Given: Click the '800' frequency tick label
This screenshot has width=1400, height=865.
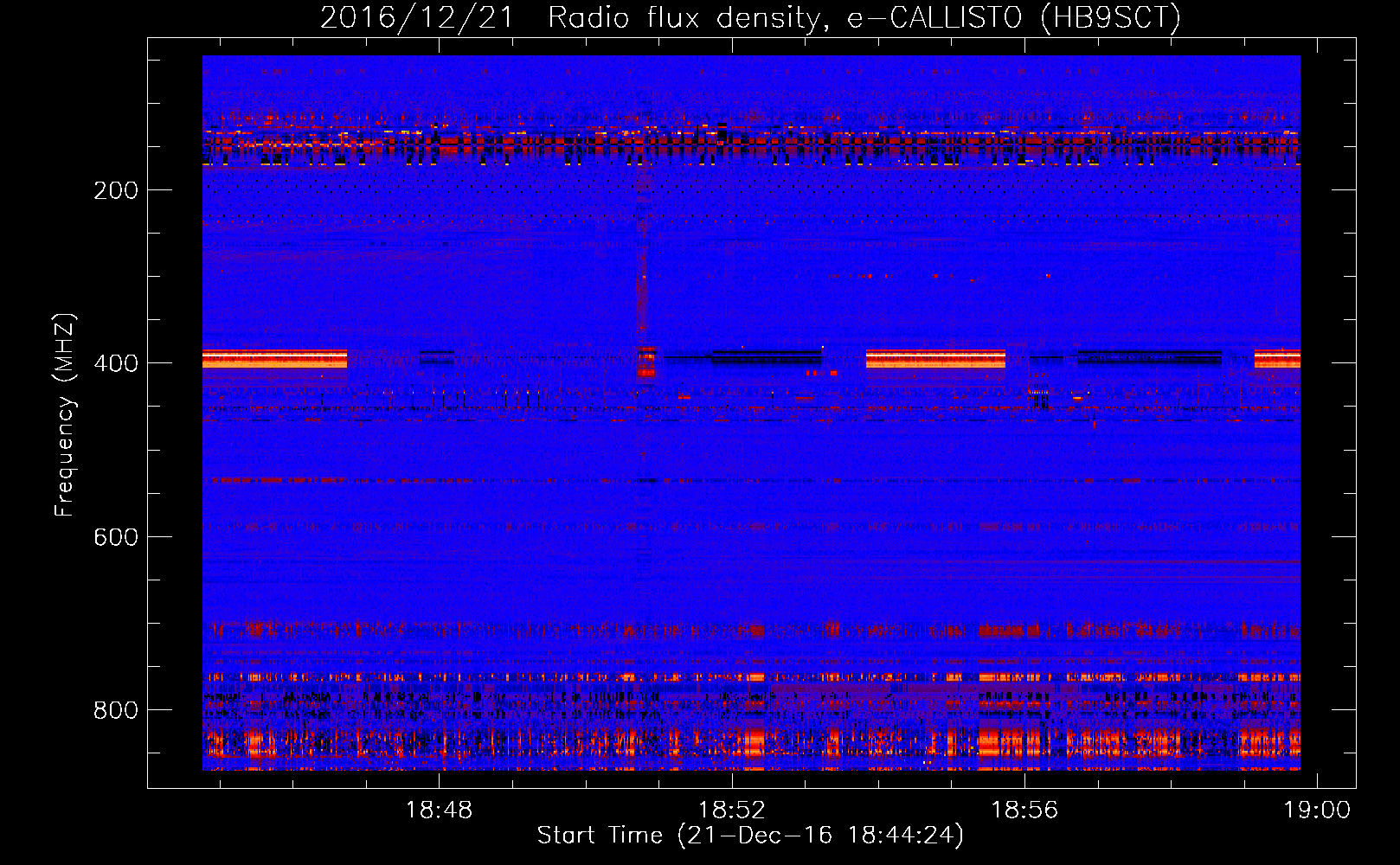Looking at the screenshot, I should tap(116, 710).
